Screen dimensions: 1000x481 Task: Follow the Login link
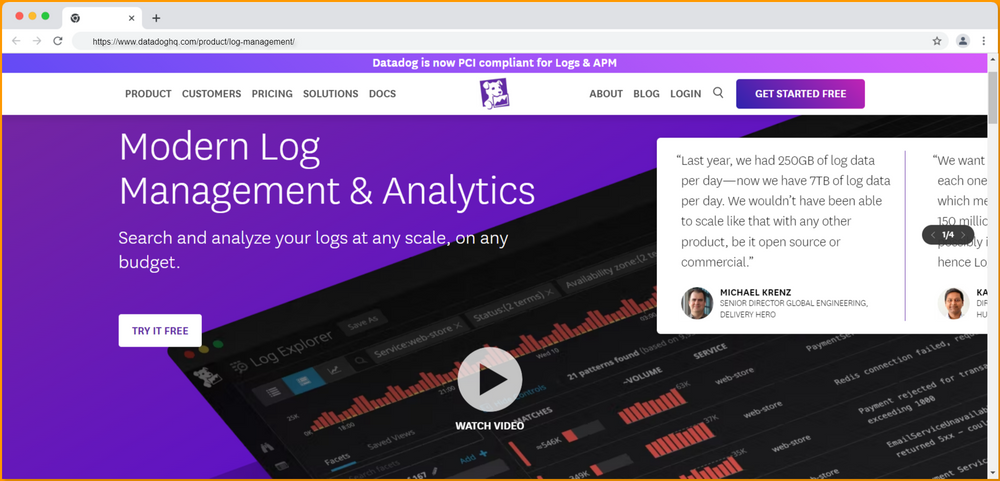685,94
